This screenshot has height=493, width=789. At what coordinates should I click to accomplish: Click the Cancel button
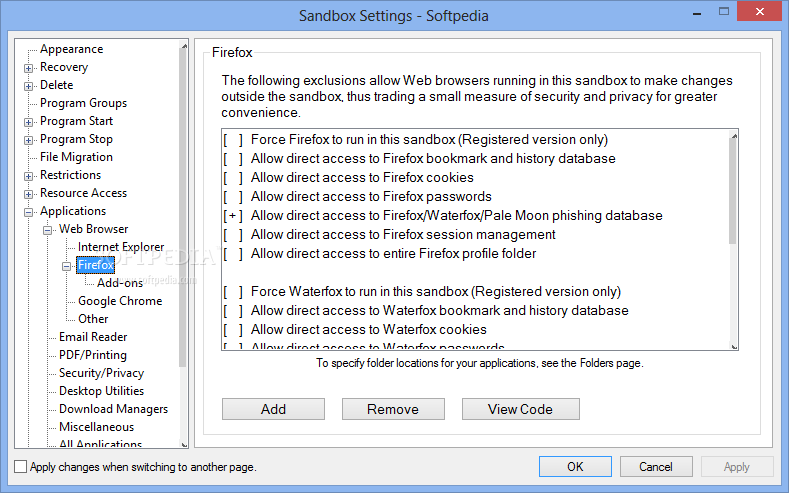(656, 467)
